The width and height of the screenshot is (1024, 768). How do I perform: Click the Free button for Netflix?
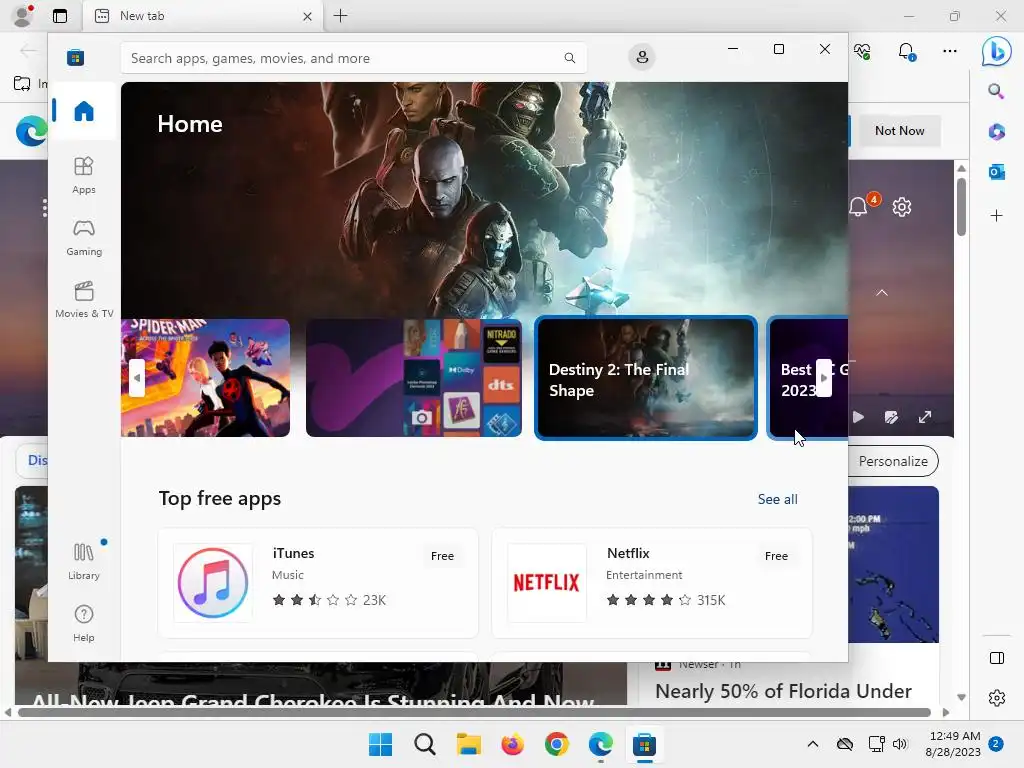(776, 556)
